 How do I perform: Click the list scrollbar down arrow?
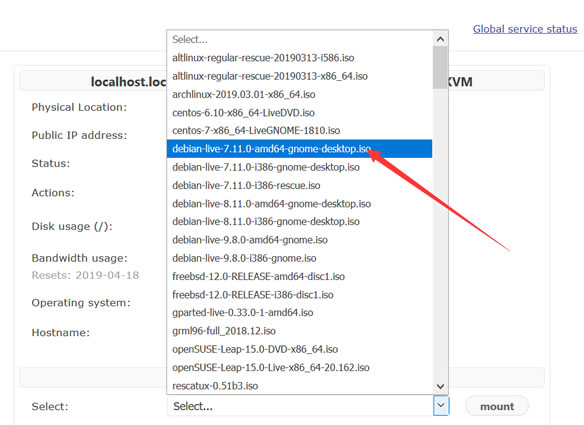[440, 386]
